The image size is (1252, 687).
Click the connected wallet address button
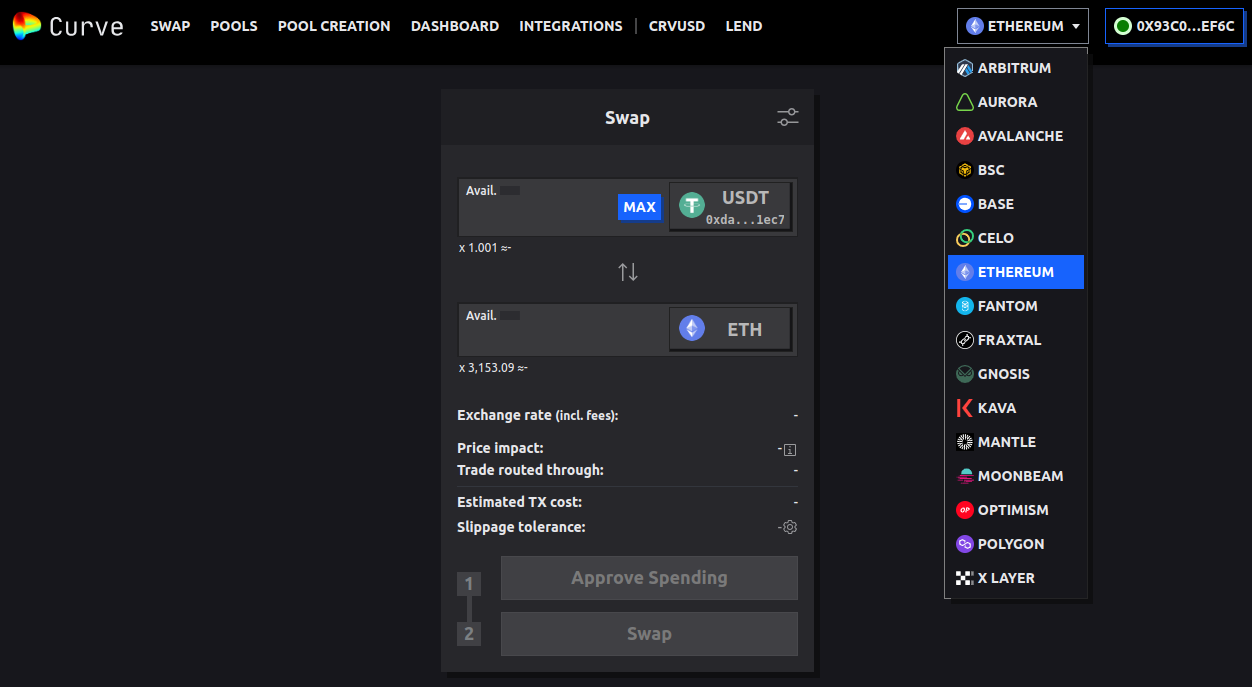[1175, 26]
